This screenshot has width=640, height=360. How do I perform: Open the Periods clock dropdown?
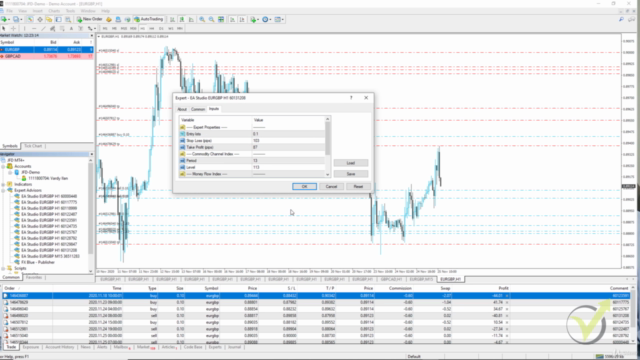pos(270,19)
